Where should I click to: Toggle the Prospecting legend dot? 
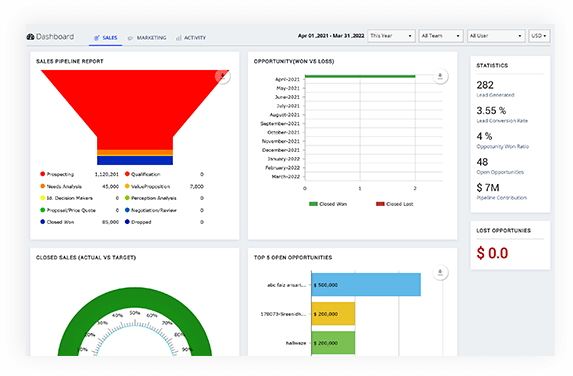coord(42,174)
